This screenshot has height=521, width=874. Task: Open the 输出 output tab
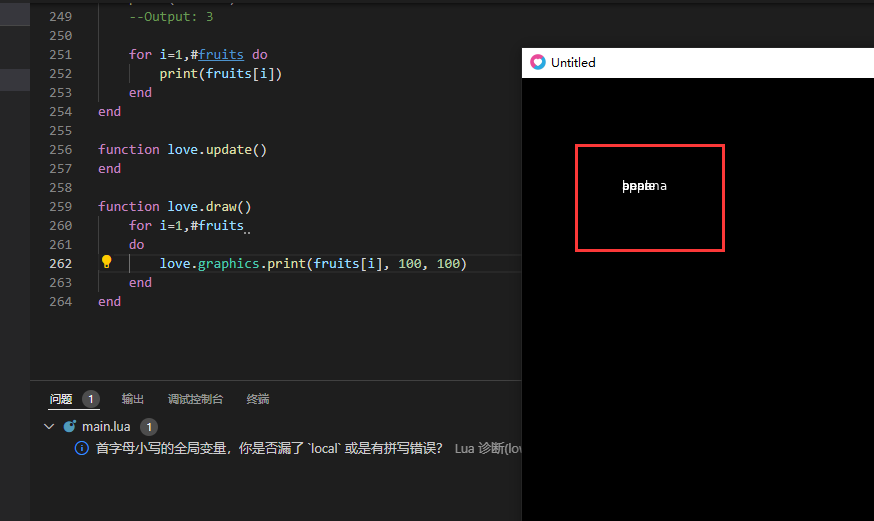[x=133, y=399]
